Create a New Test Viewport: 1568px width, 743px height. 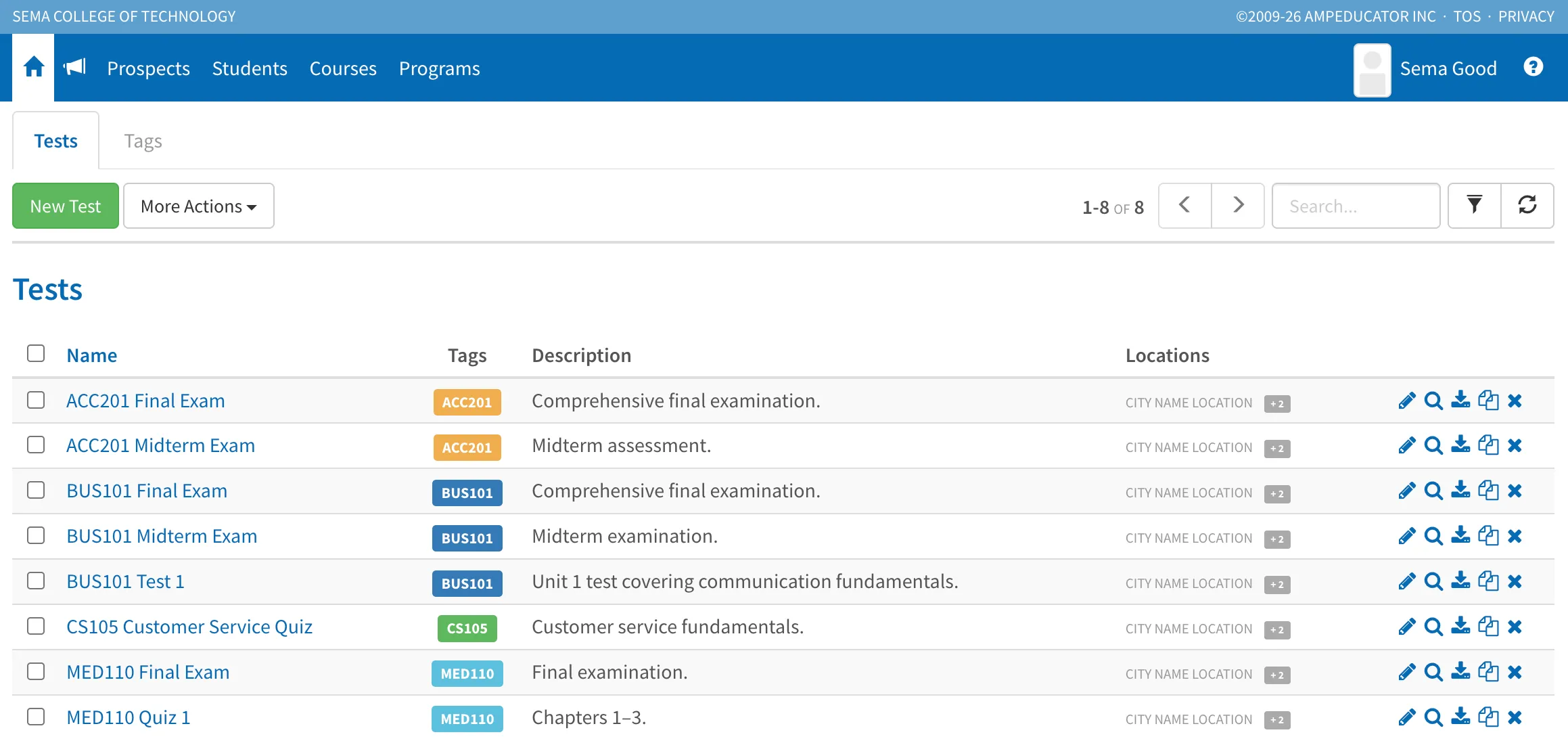click(66, 206)
